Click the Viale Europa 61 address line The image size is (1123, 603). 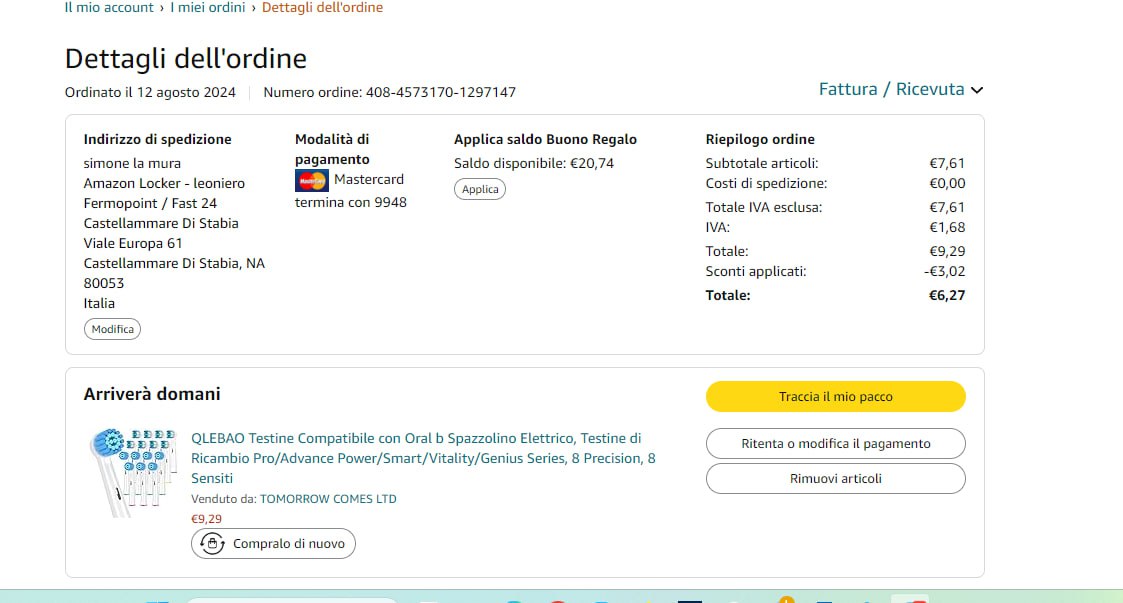tap(133, 243)
